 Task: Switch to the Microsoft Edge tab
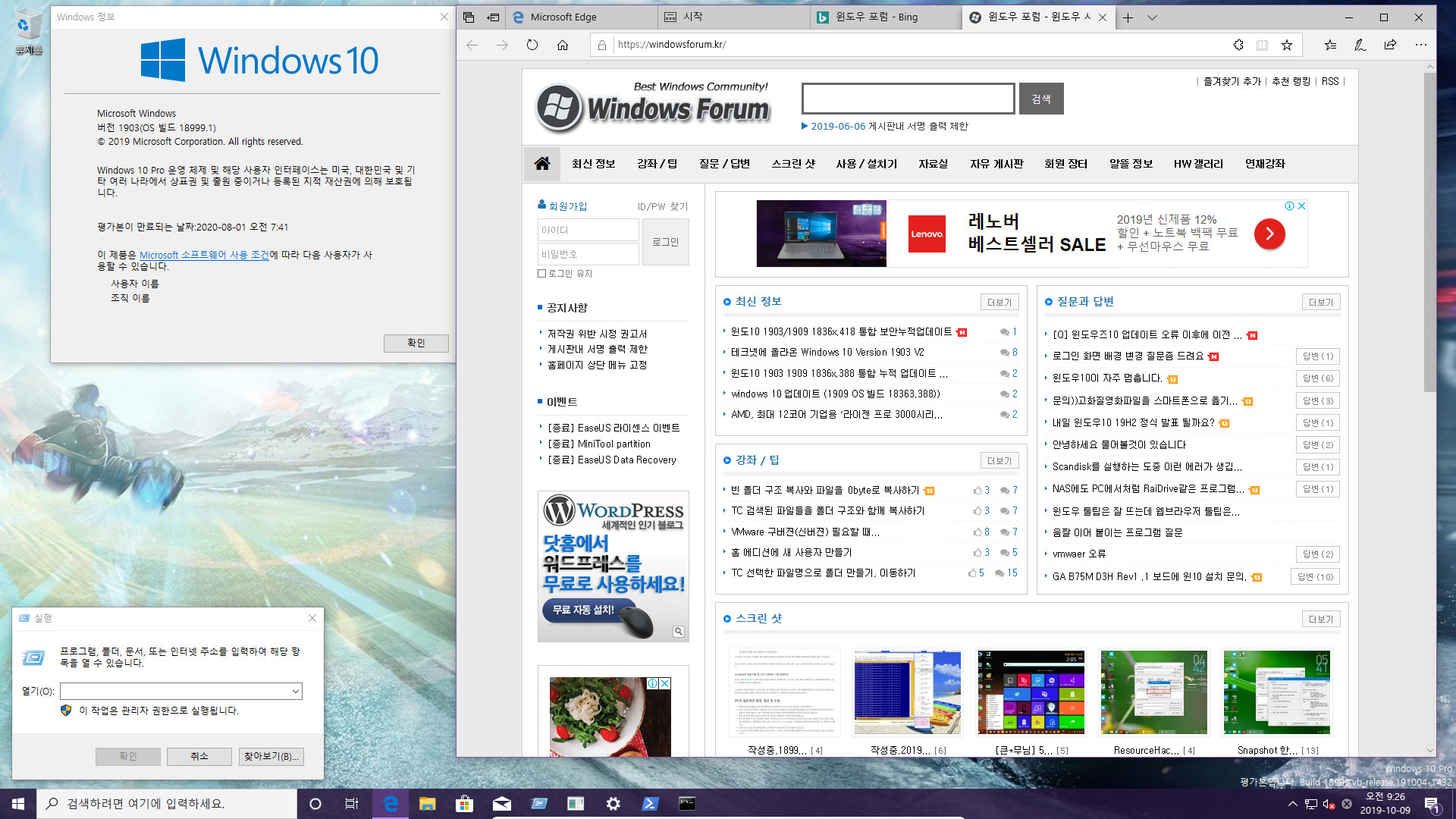pyautogui.click(x=582, y=17)
